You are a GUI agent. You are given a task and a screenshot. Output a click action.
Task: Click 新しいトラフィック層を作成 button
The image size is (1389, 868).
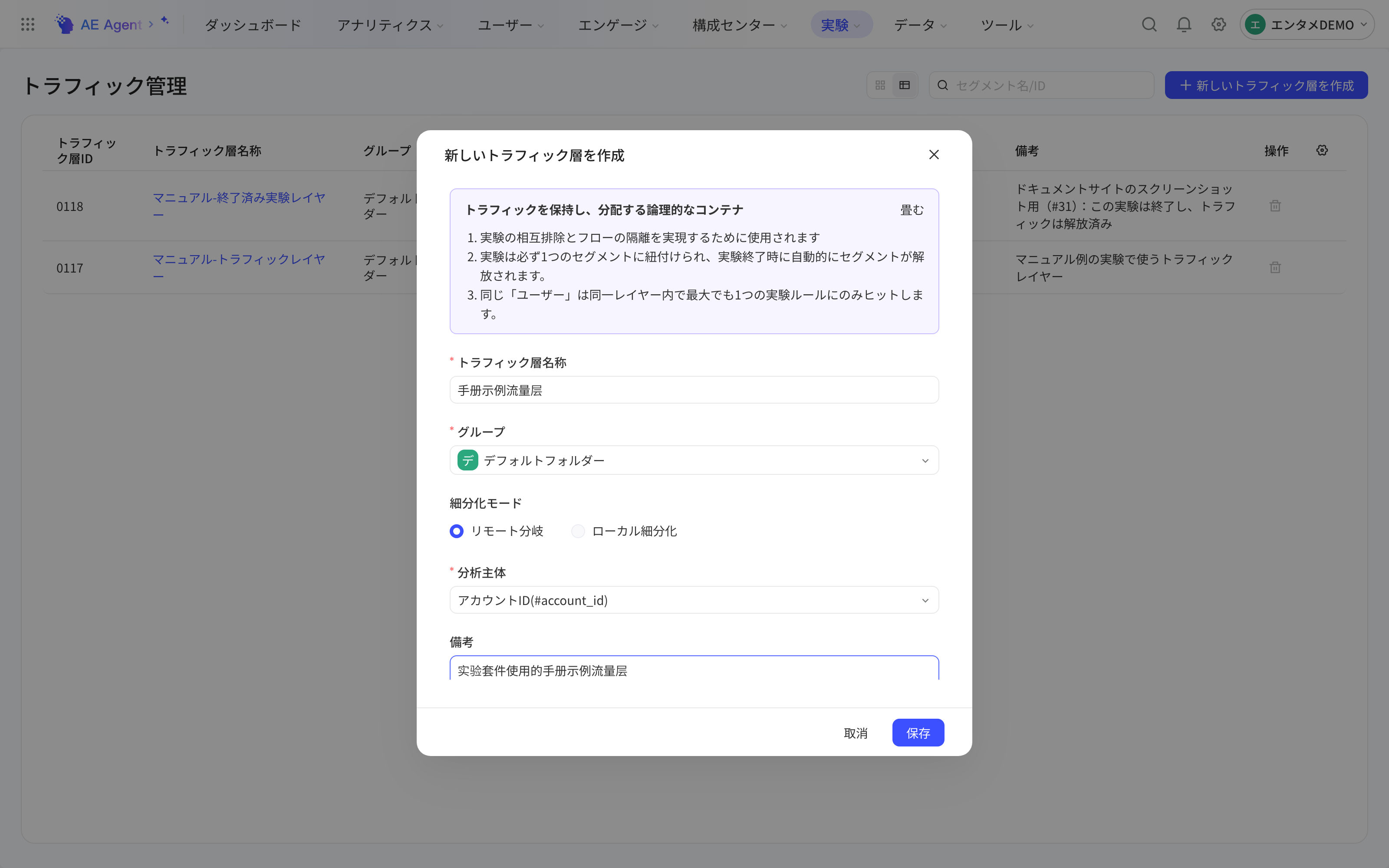[x=1266, y=85]
